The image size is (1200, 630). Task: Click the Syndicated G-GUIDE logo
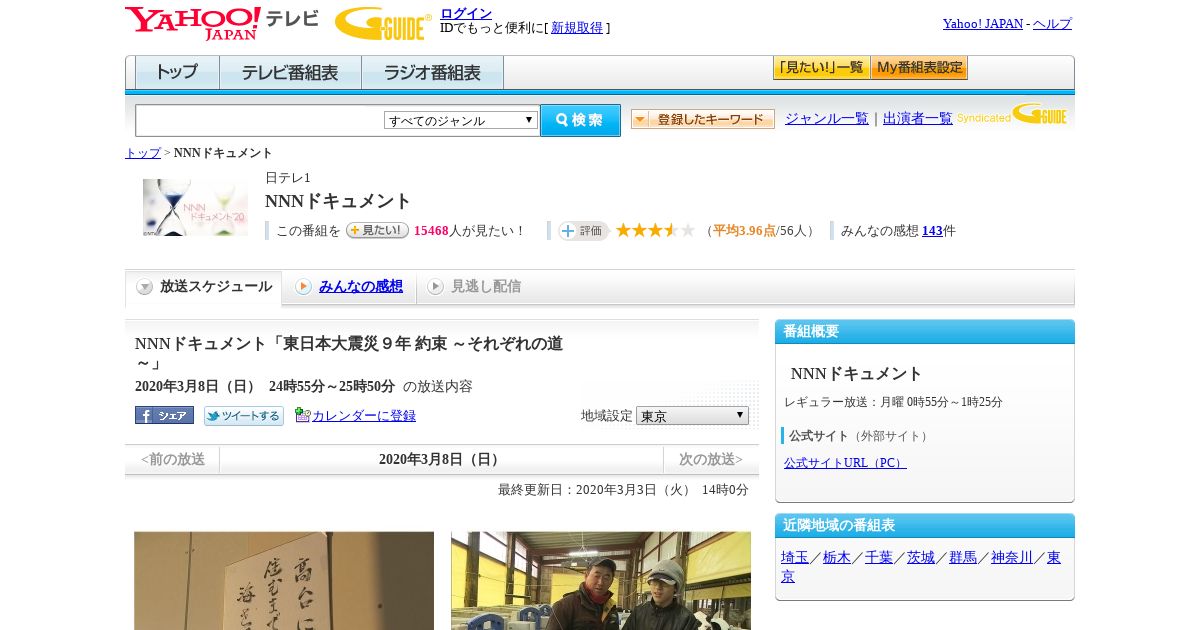(1012, 115)
